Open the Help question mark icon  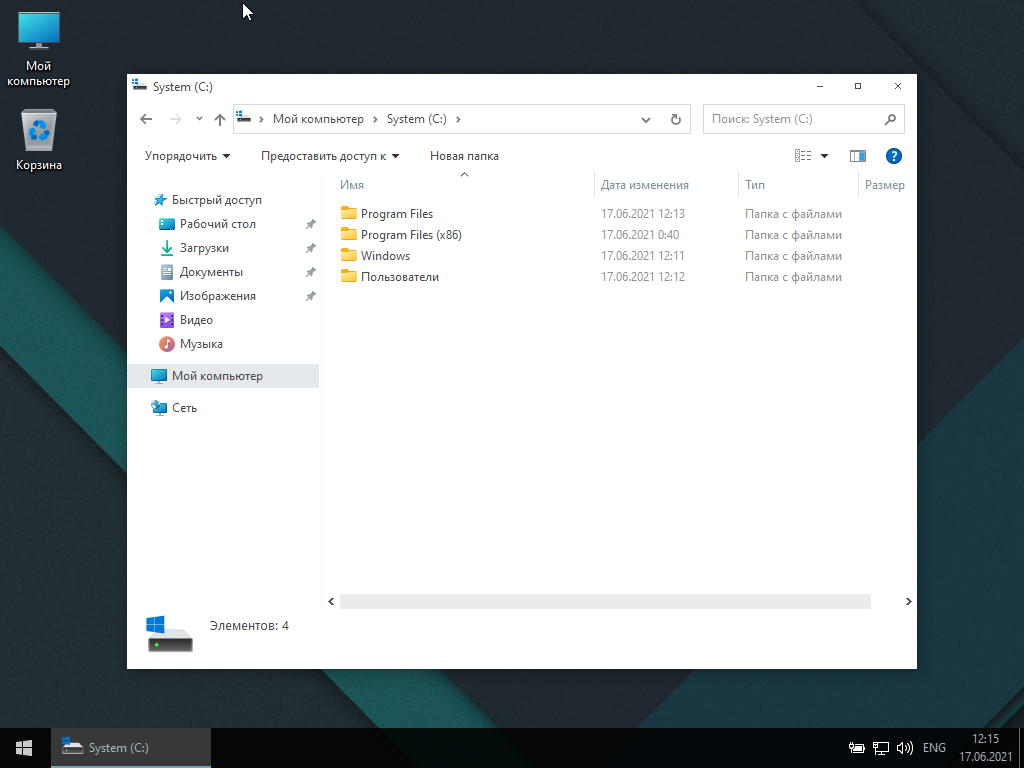click(x=894, y=156)
